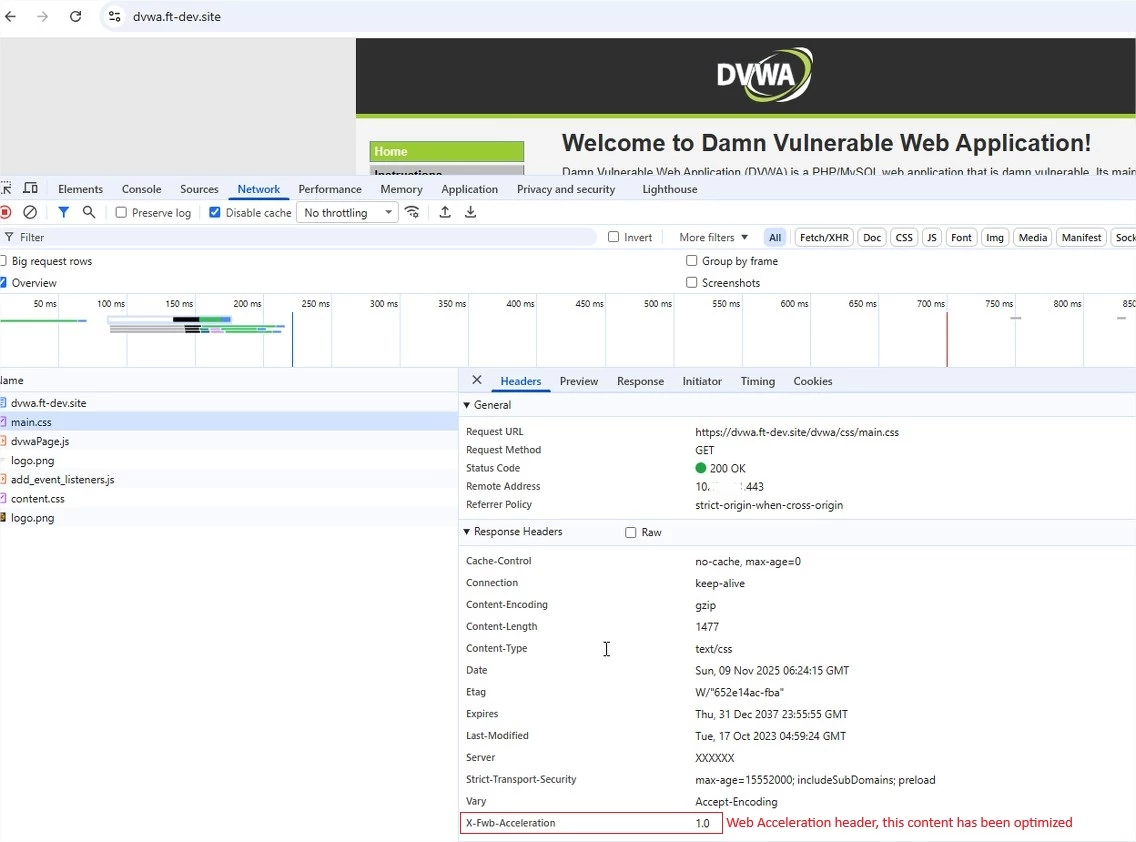The image size is (1136, 842).
Task: Collapse the General section
Action: point(467,405)
